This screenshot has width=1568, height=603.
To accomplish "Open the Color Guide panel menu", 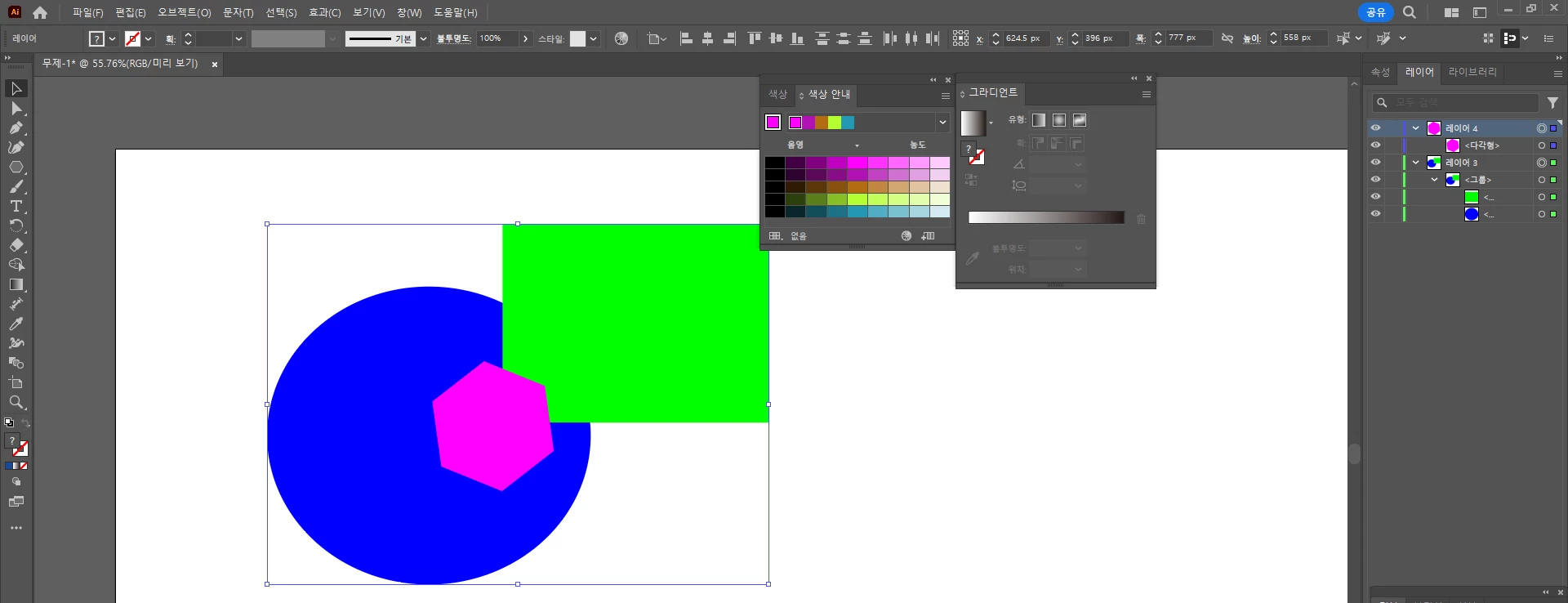I will pos(946,96).
